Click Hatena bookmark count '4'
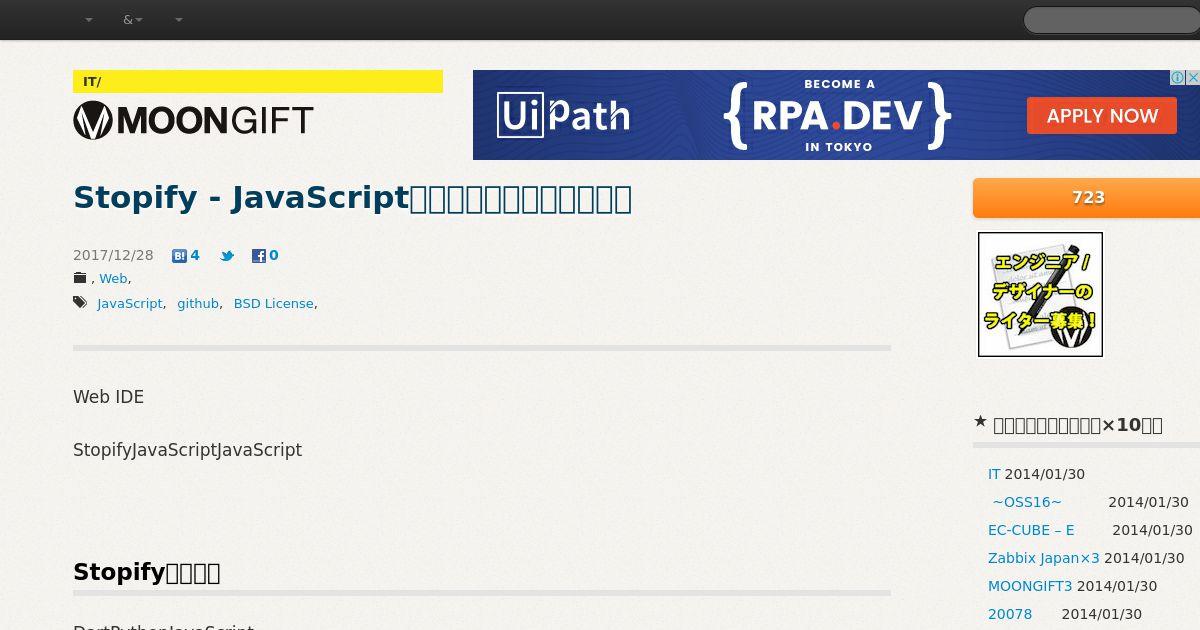1200x630 pixels. [x=195, y=256]
